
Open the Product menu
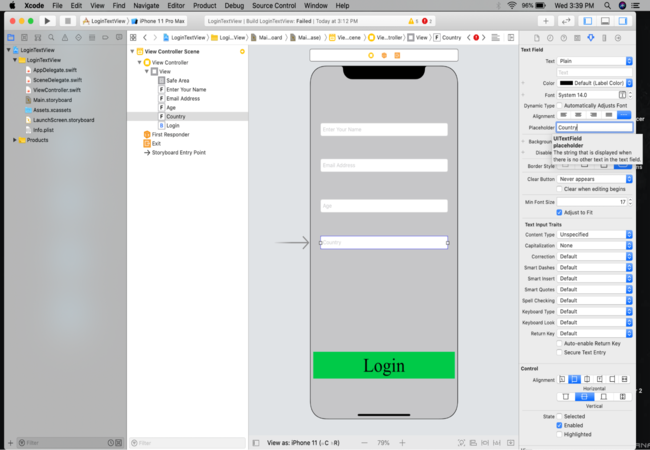click(x=204, y=5)
